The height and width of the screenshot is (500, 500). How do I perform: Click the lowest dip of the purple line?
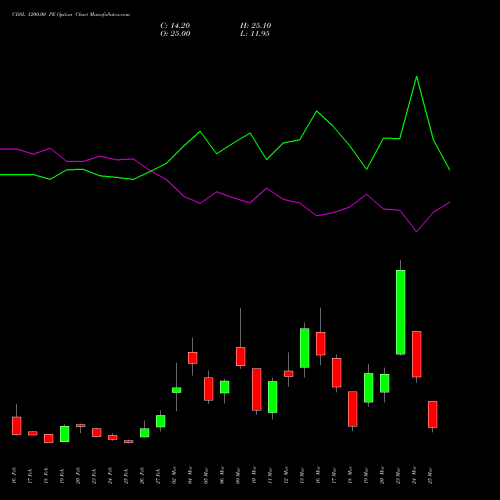417,231
